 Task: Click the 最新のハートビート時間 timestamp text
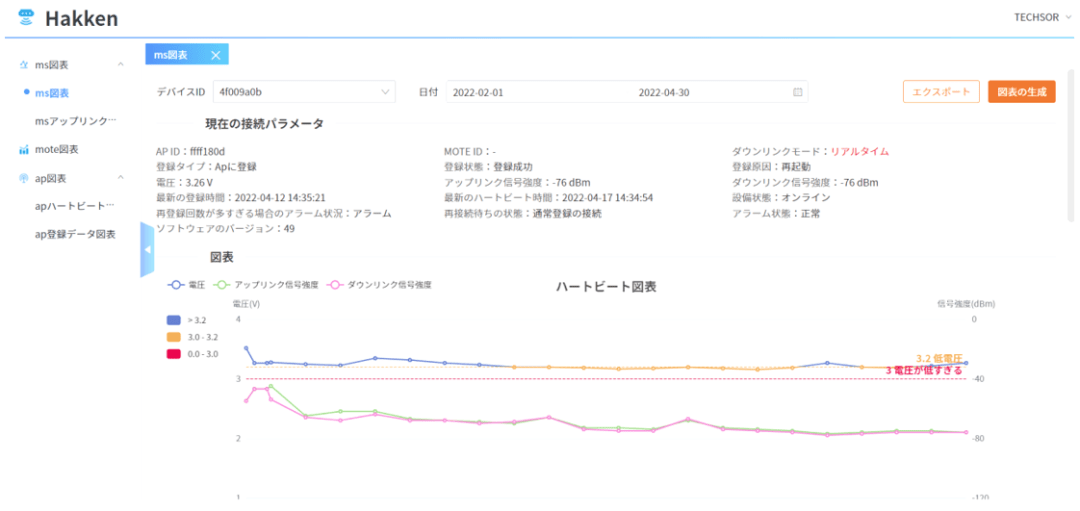(549, 198)
